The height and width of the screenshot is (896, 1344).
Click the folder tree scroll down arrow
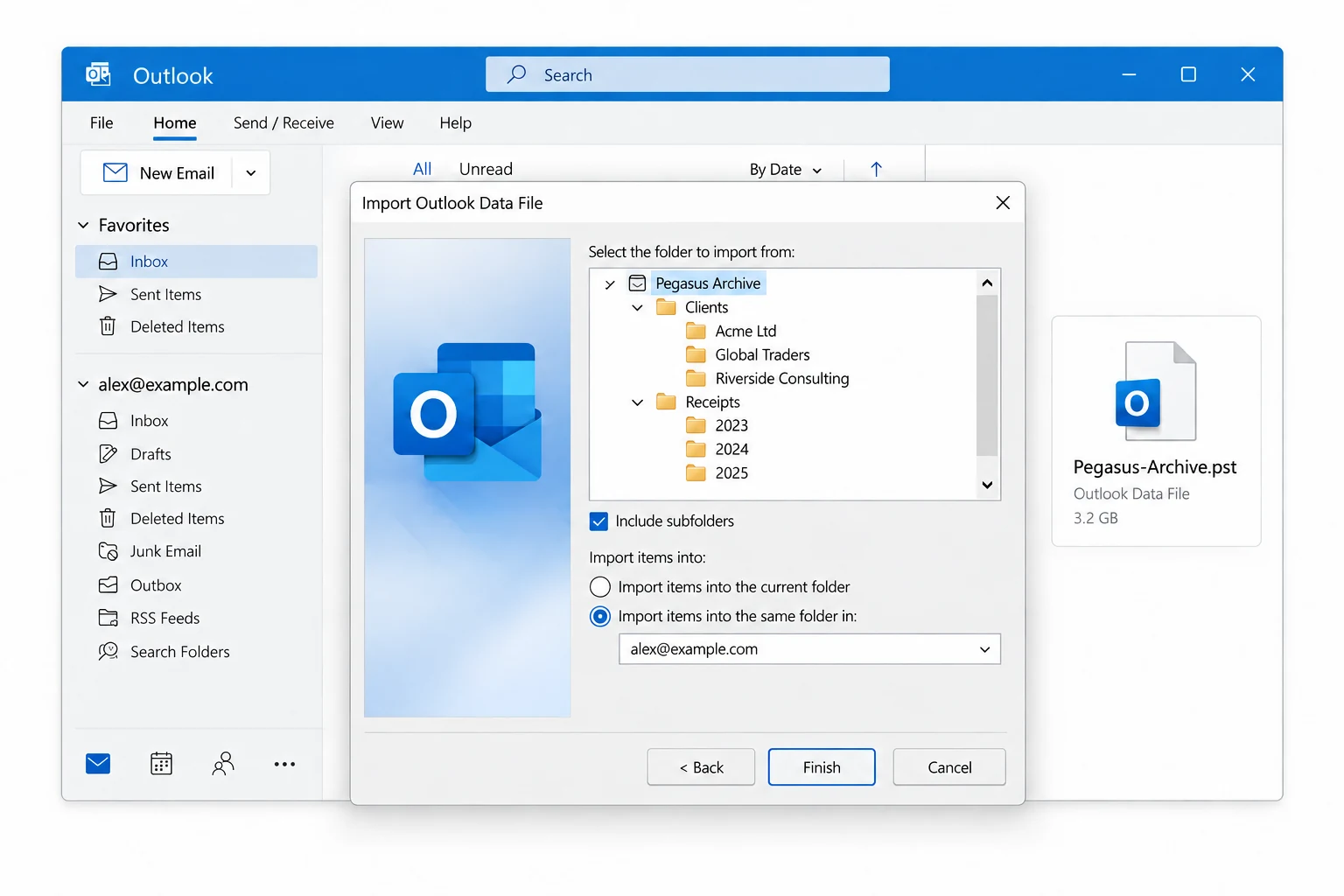(x=987, y=485)
